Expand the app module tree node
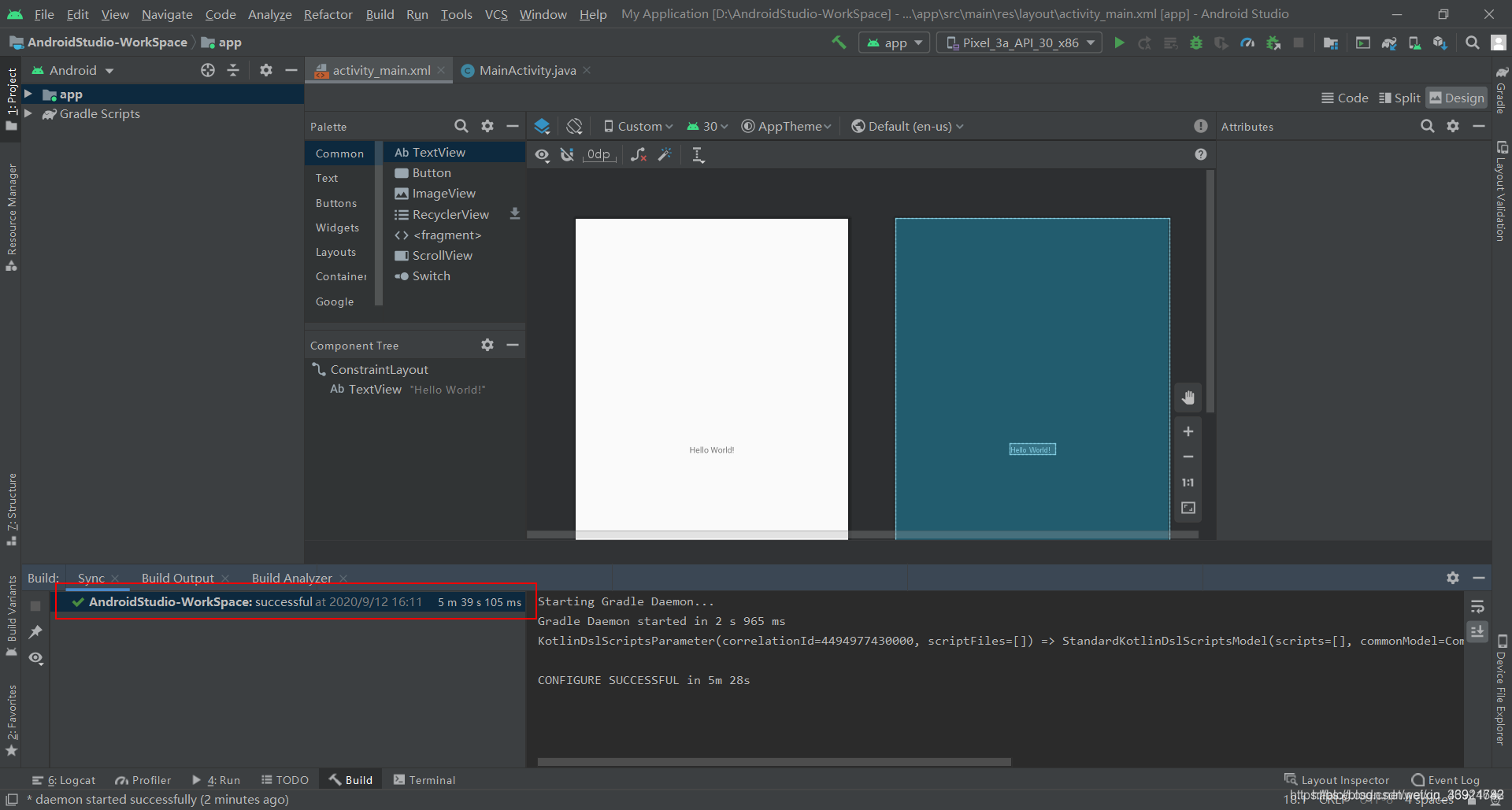Image resolution: width=1512 pixels, height=810 pixels. point(28,94)
